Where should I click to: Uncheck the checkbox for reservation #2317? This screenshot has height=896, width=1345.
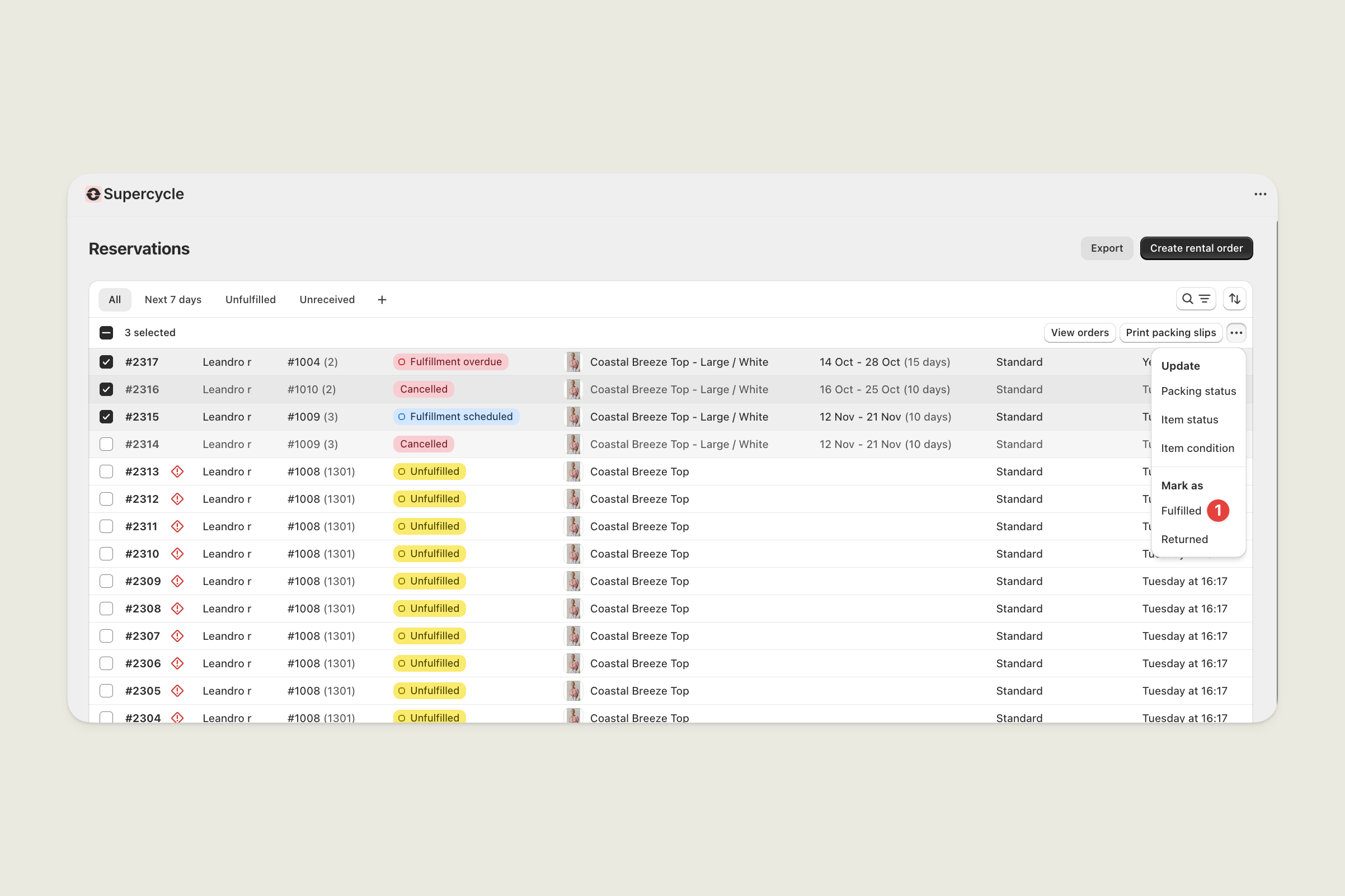coord(106,362)
